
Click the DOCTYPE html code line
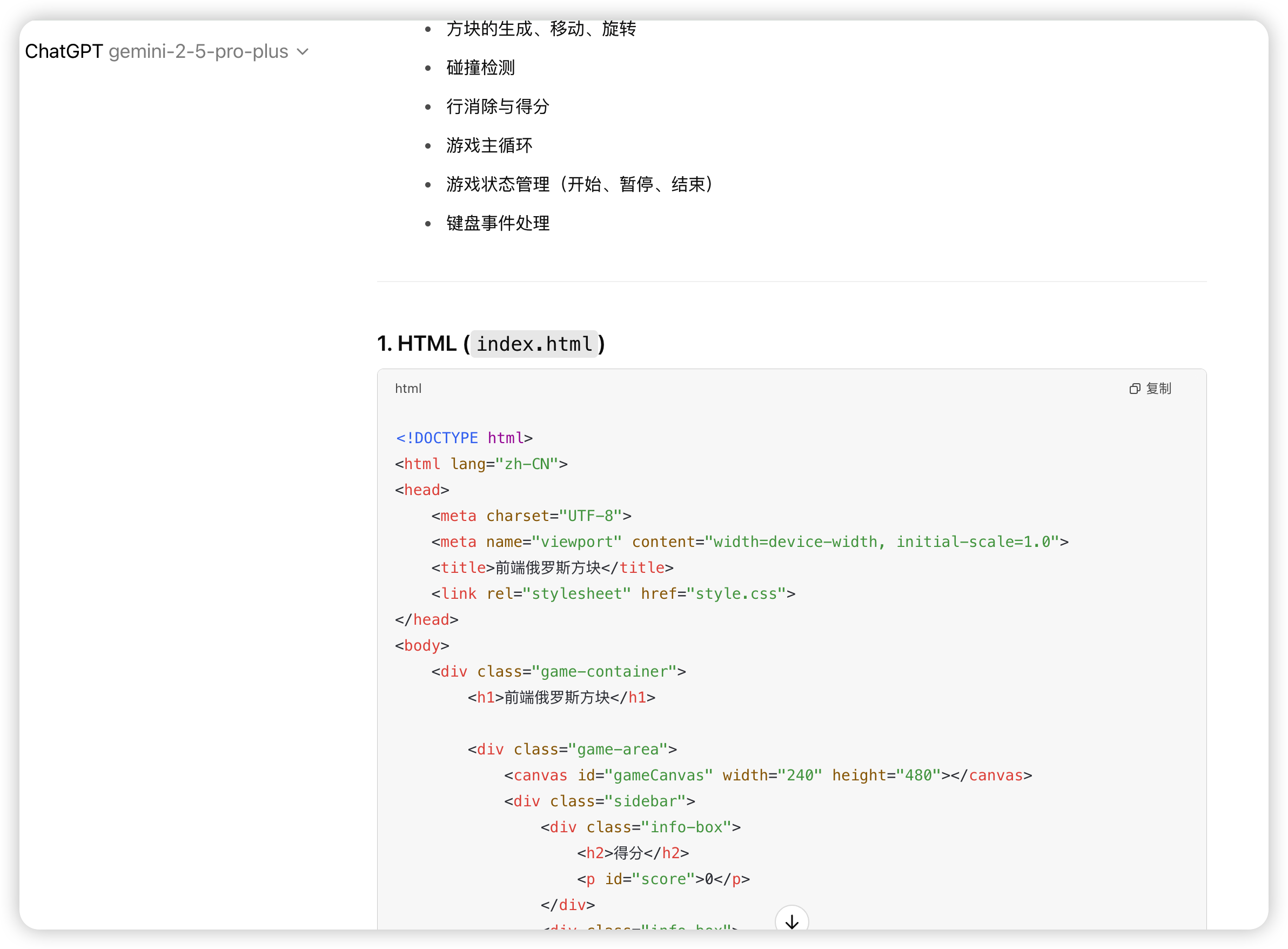pos(464,438)
